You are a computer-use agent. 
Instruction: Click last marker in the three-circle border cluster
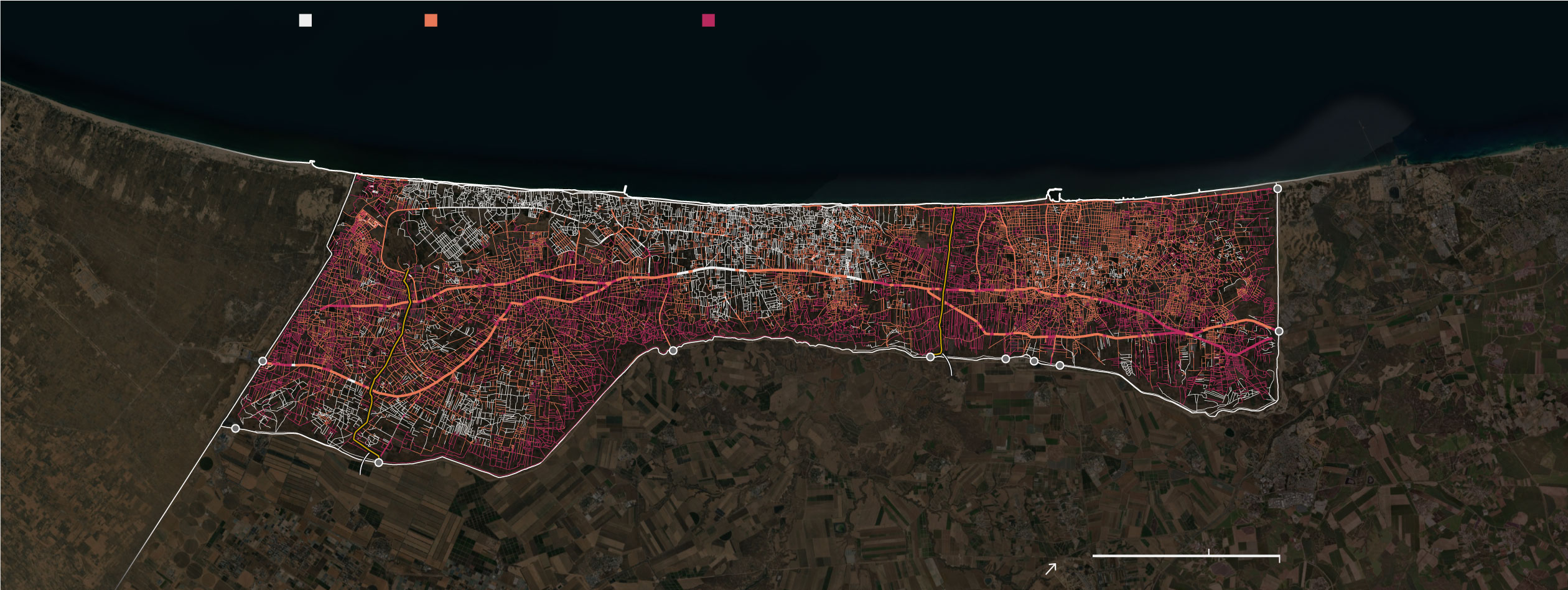pos(1060,365)
